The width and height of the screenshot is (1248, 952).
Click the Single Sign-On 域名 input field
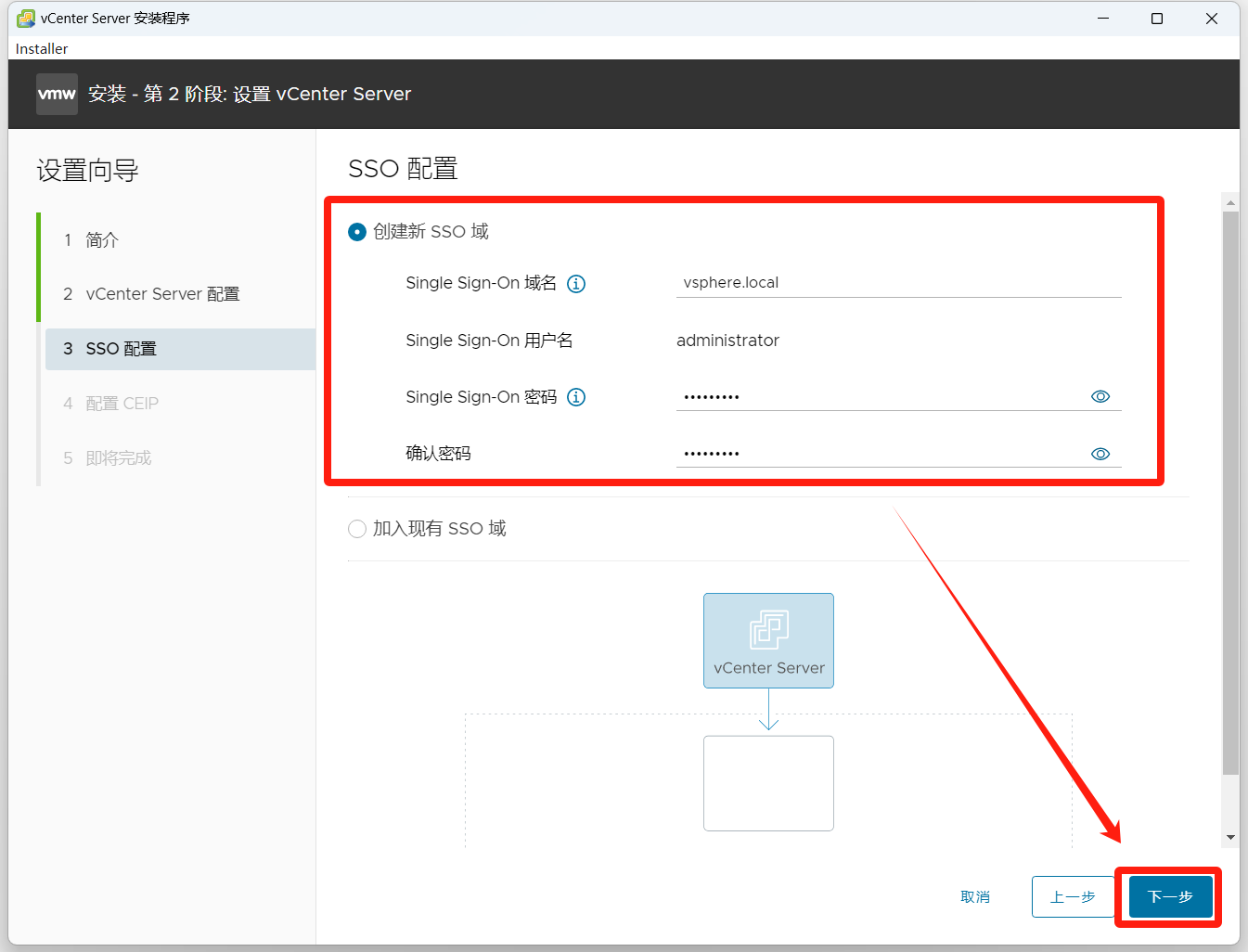coord(898,283)
